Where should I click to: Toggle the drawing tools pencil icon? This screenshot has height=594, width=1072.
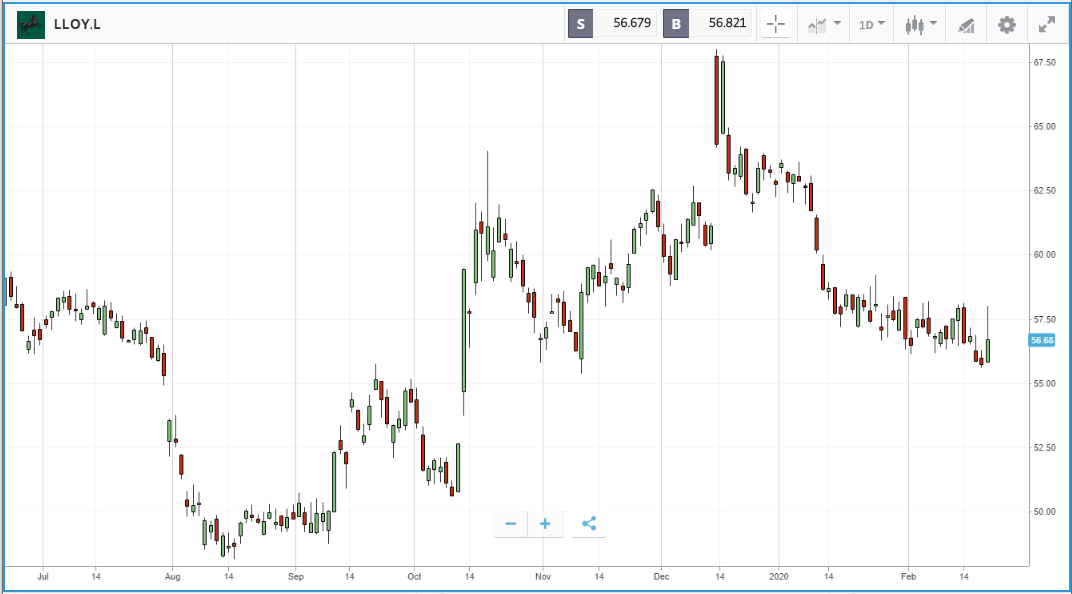point(966,25)
